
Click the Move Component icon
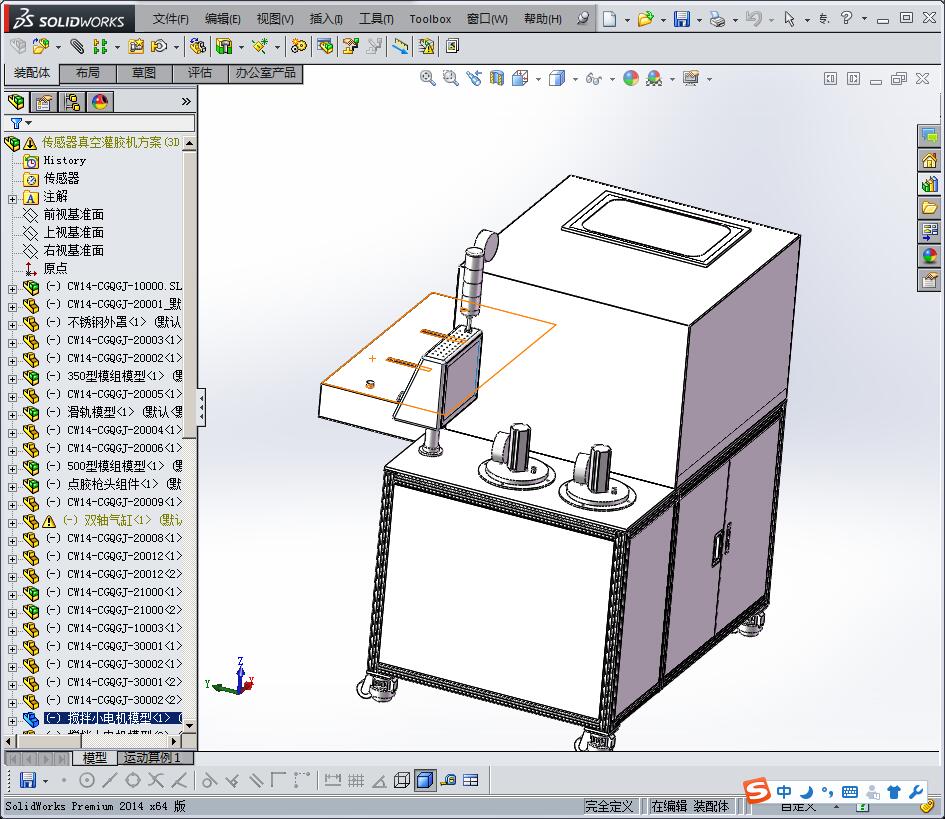[x=160, y=46]
